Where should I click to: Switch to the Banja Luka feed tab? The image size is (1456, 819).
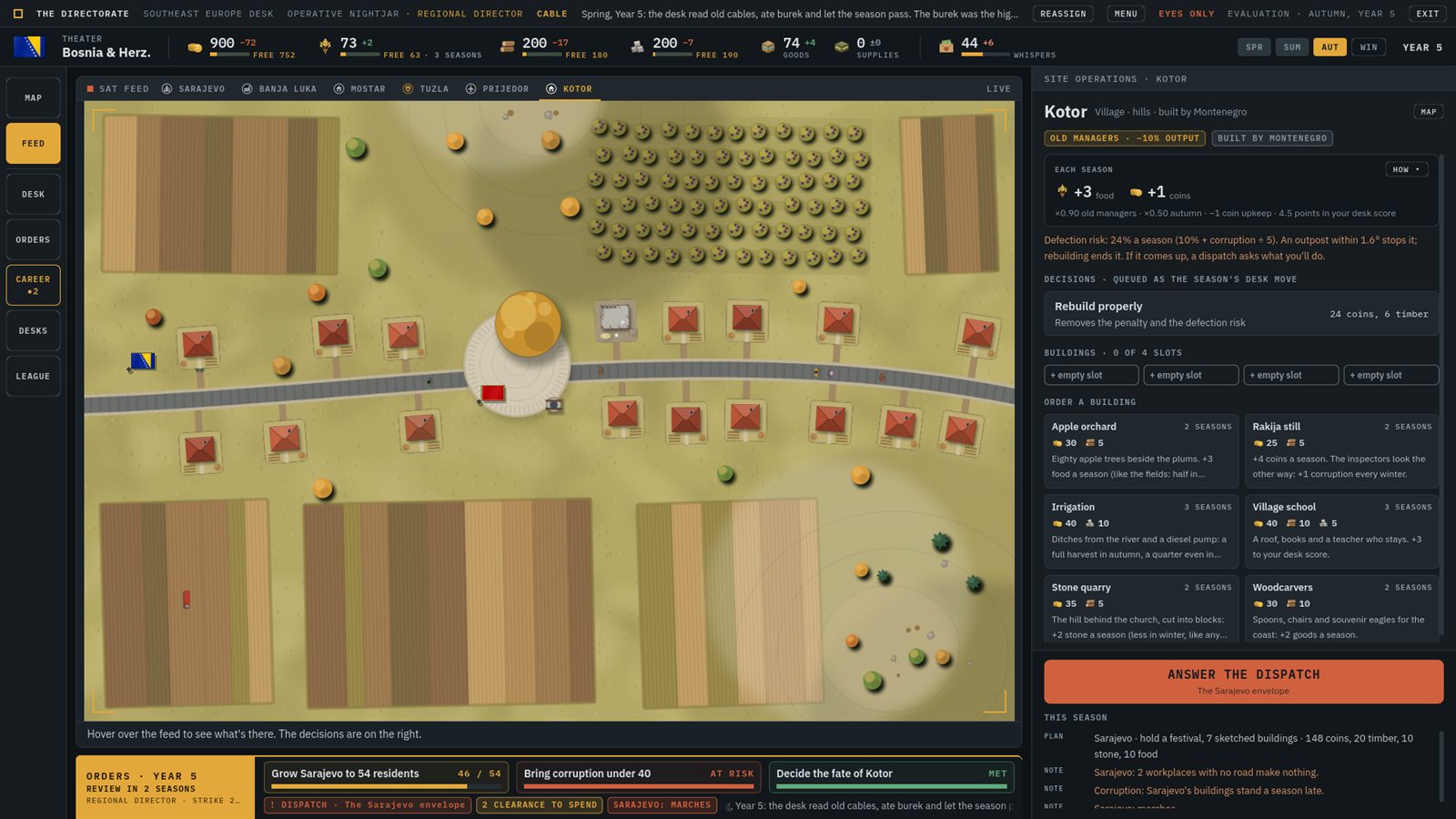coord(279,89)
